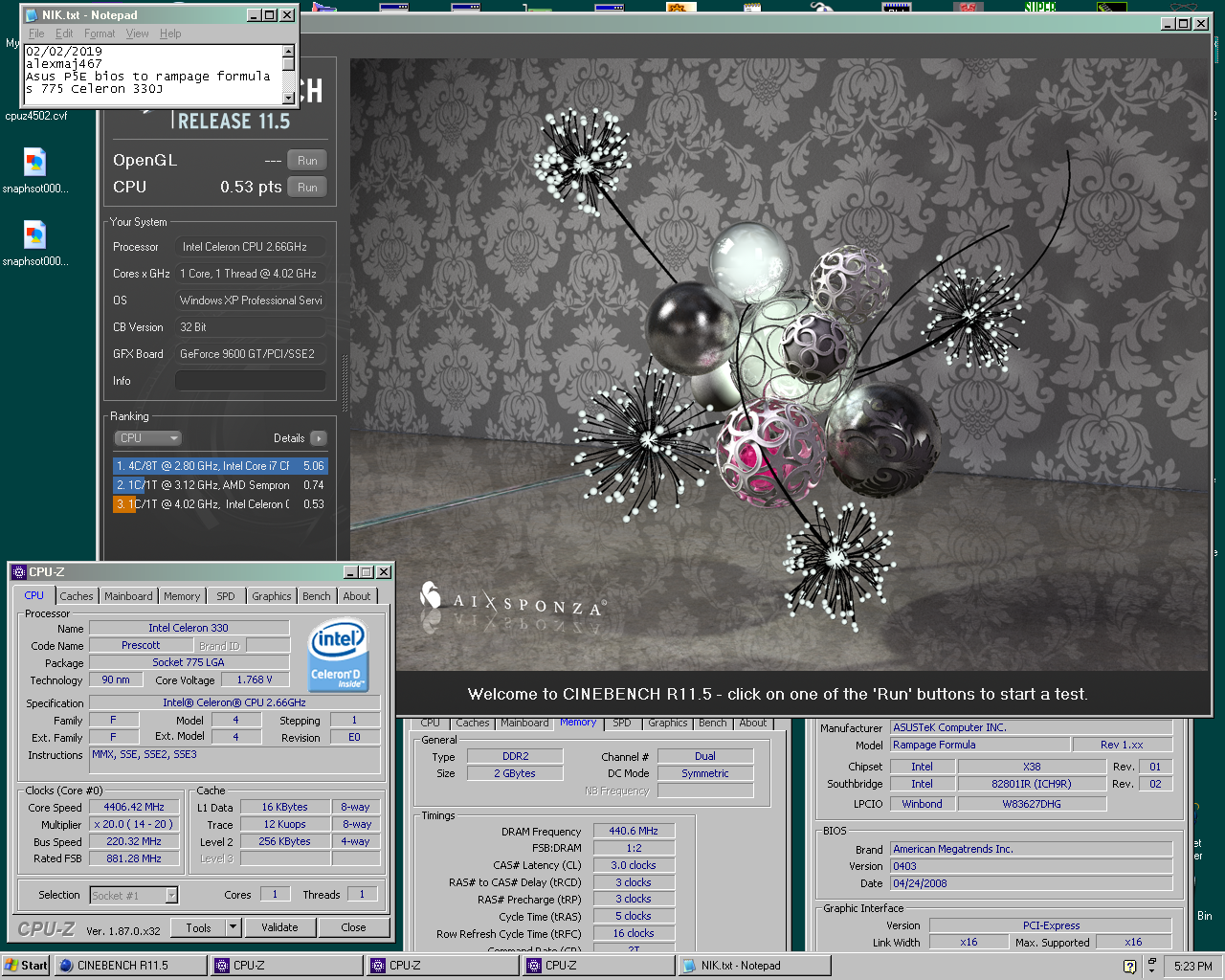Viewport: 1225px width, 980px height.
Task: Click the 82801IR (ICH9R) southbridge value
Action: 1032,784
